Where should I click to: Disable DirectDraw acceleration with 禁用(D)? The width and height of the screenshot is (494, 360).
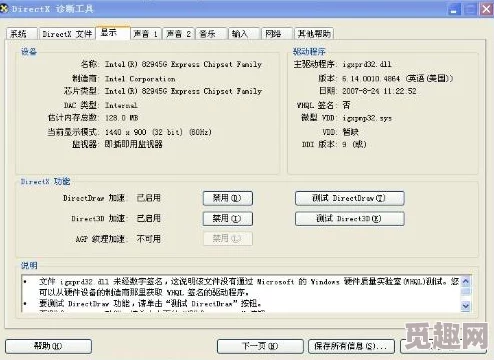(x=228, y=198)
